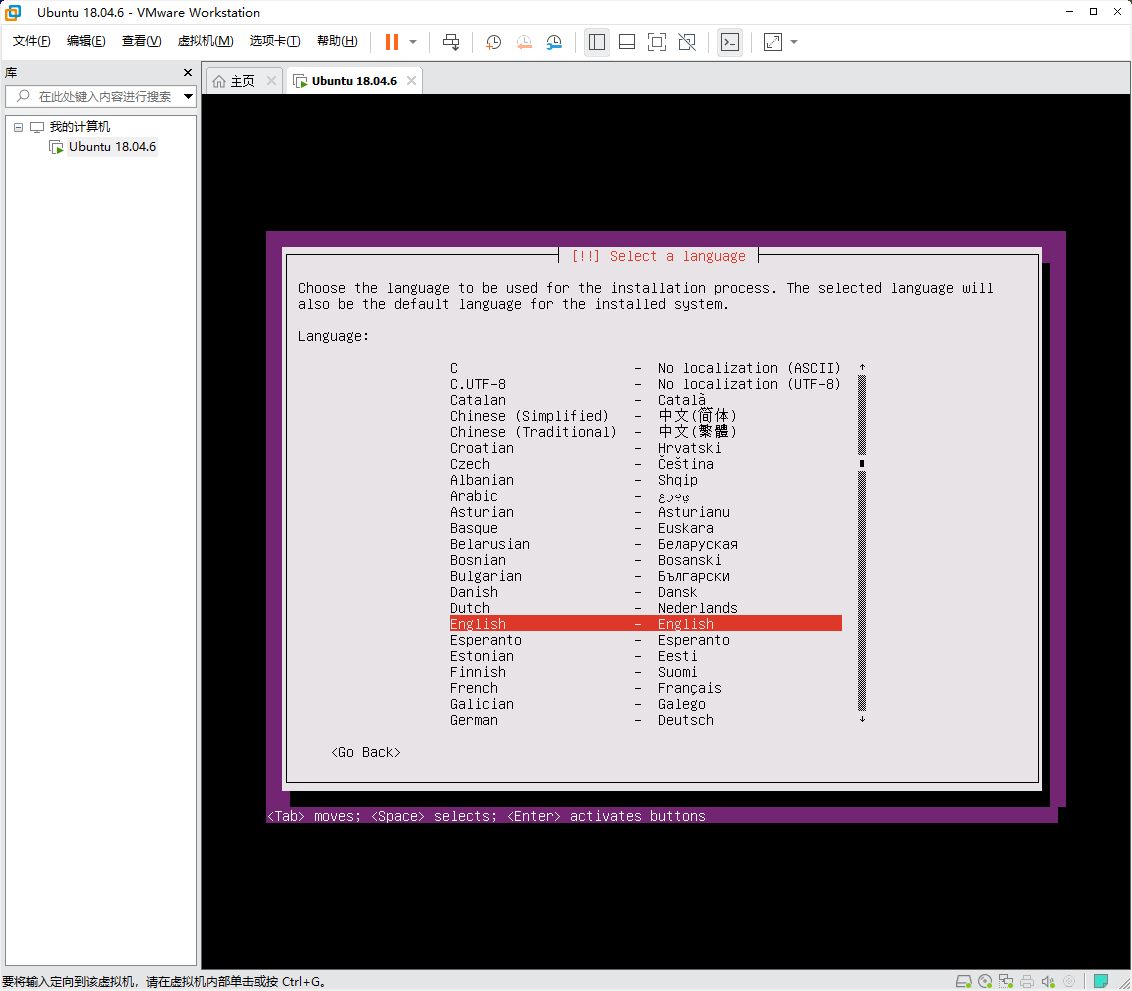
Task: Select the English language row
Action: (x=645, y=624)
